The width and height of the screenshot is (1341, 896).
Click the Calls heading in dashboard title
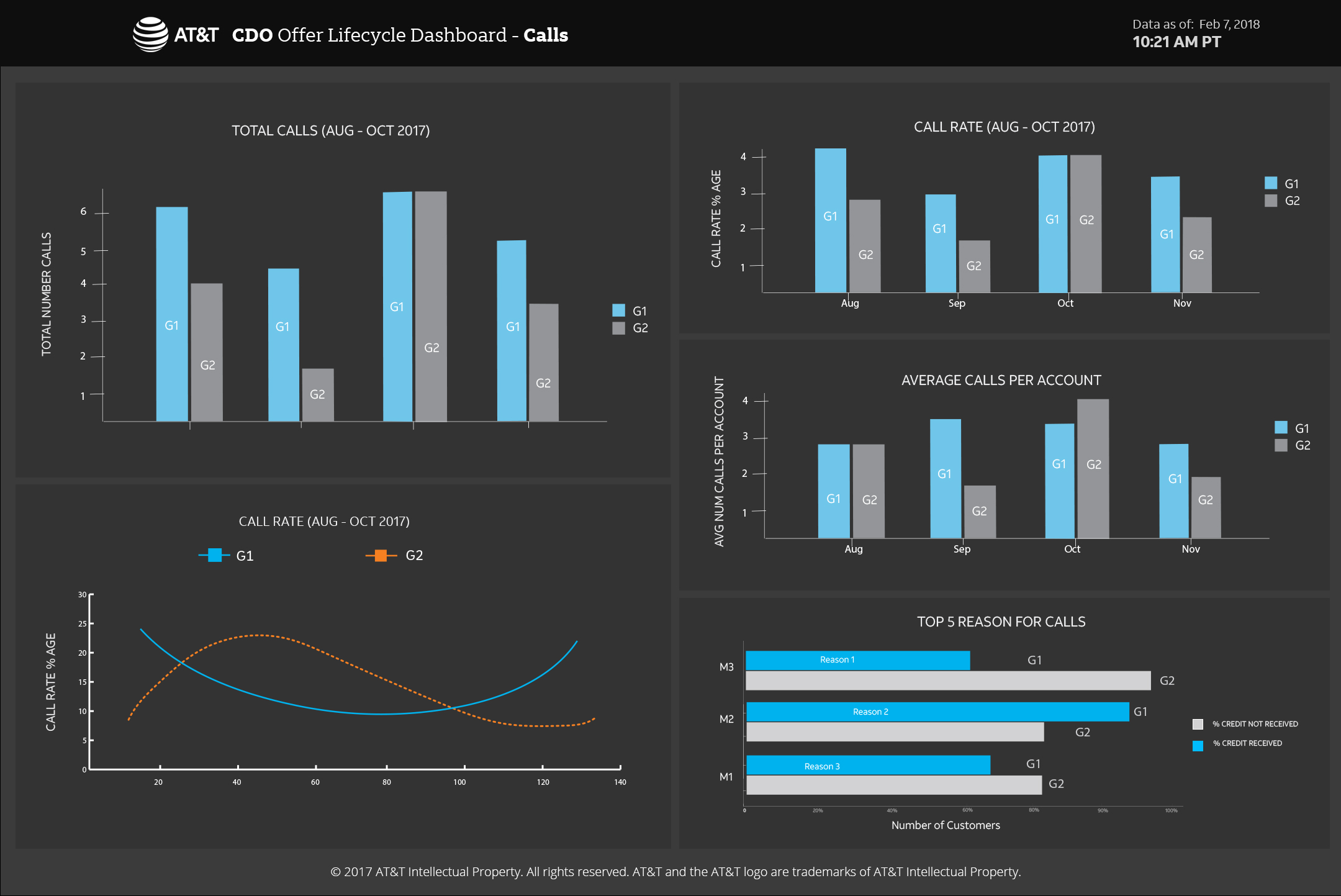(x=545, y=35)
